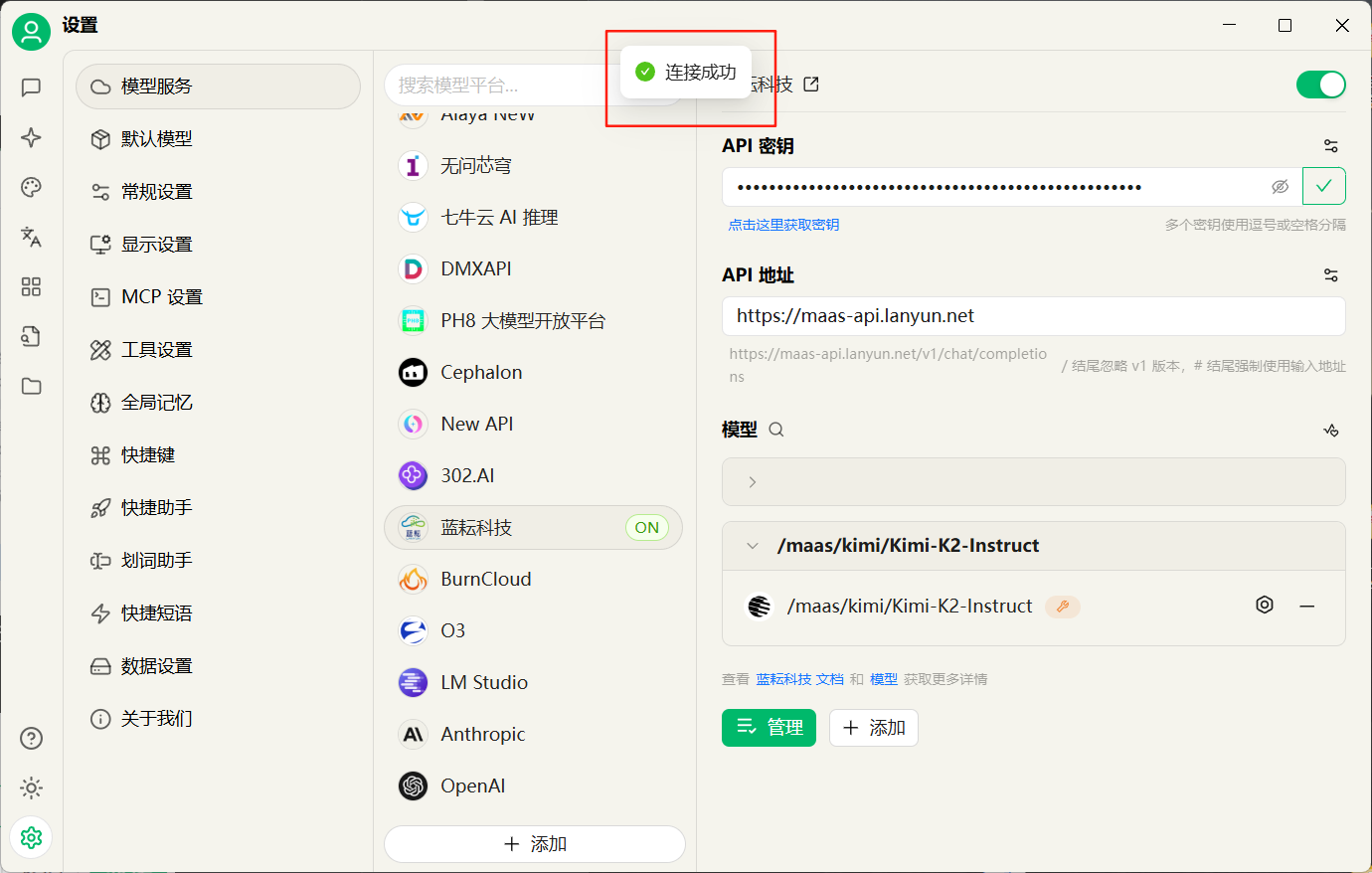The image size is (1372, 873).
Task: Open the chat assistant sidebar icon
Action: [31, 87]
